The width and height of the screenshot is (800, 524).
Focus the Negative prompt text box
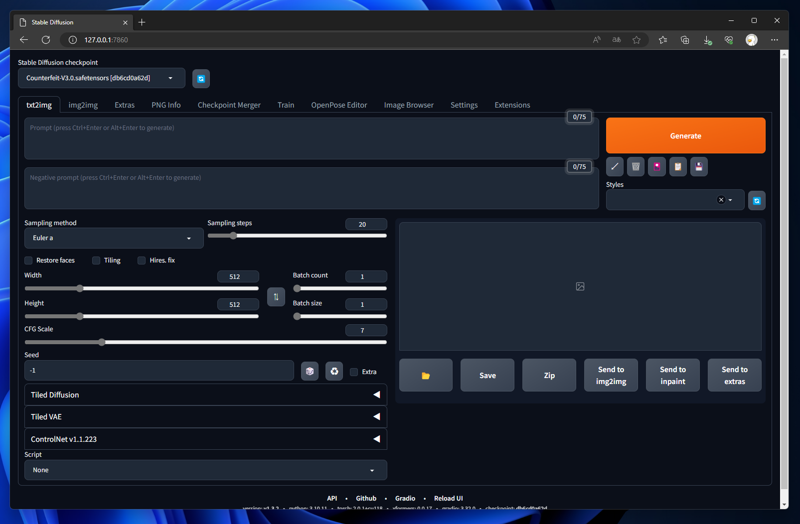tap(311, 188)
